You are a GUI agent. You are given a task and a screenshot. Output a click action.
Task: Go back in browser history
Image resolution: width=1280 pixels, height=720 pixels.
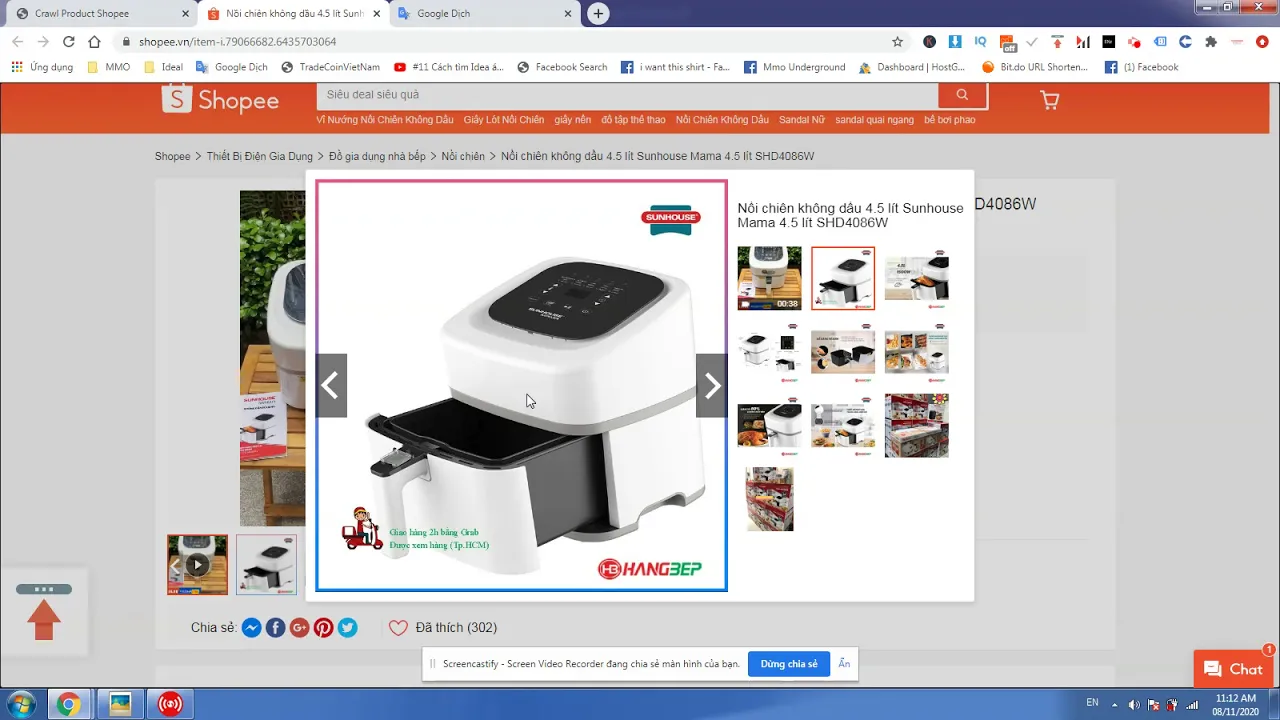(17, 42)
